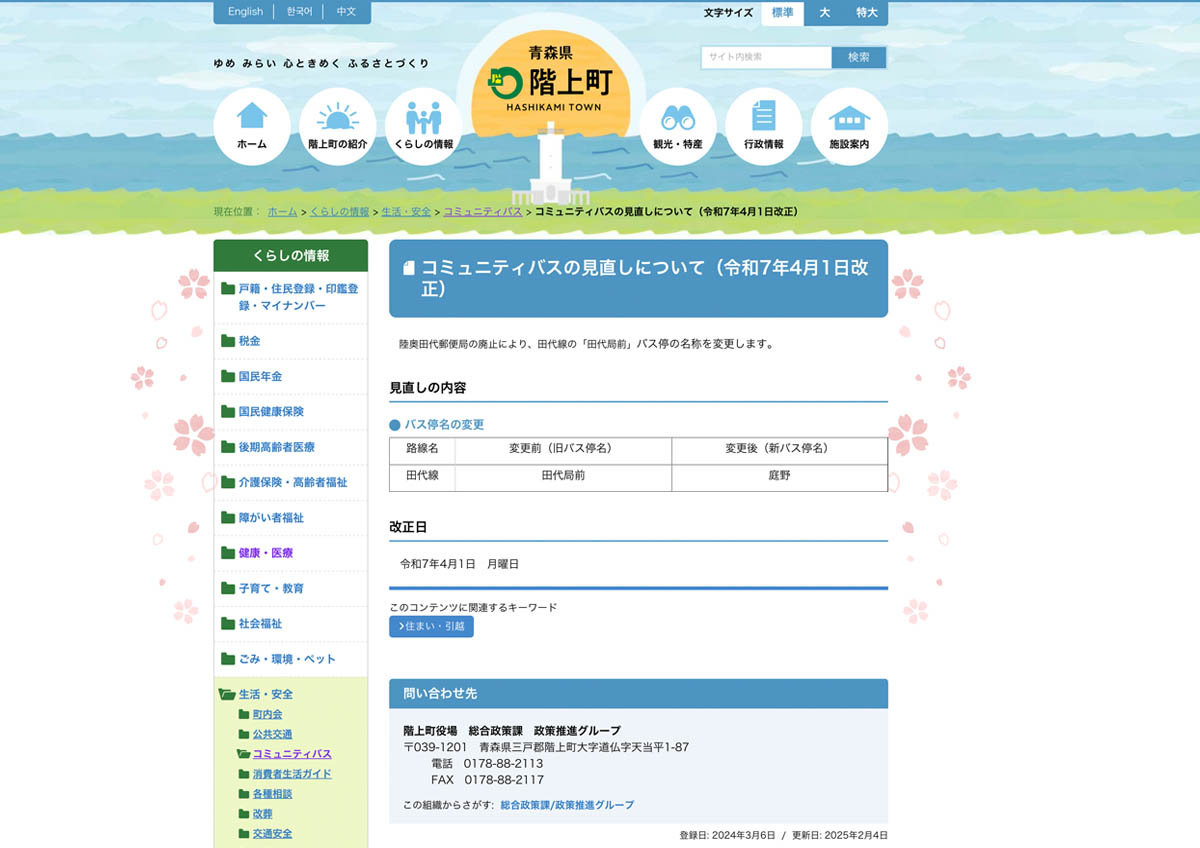Select コミュニティバス in the sidebar submenu
Screen dimensions: 1200x848
point(292,754)
